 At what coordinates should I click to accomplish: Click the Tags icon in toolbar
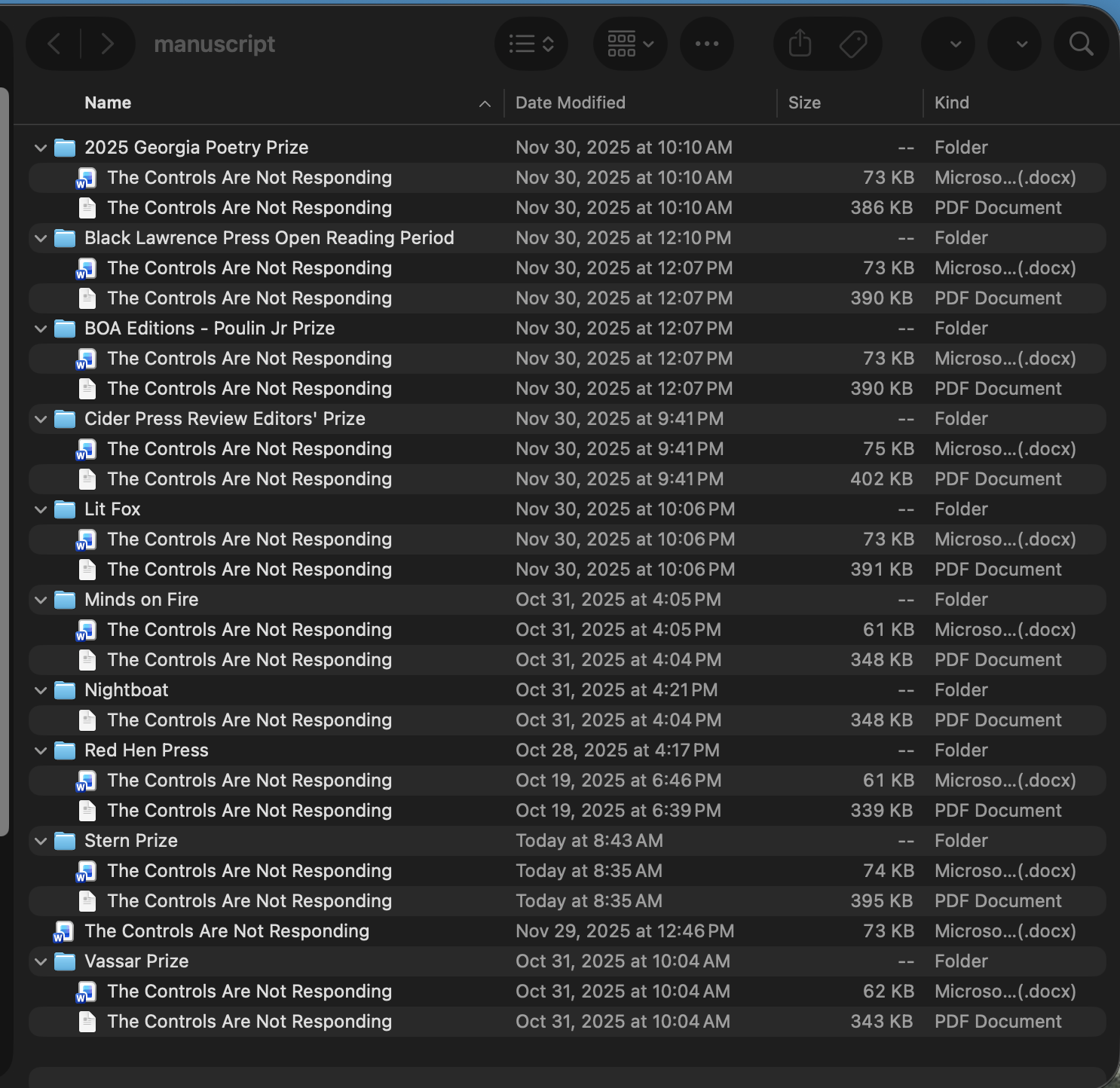(853, 44)
